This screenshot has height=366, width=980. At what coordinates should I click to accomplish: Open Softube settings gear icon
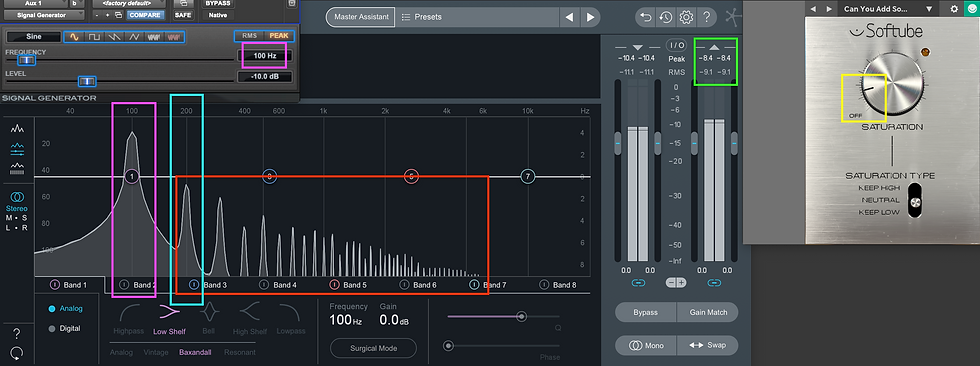point(954,9)
